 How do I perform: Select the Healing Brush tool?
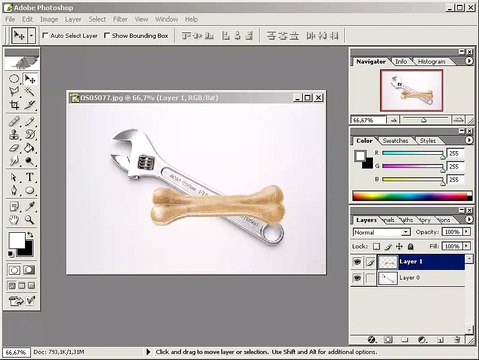click(x=14, y=121)
